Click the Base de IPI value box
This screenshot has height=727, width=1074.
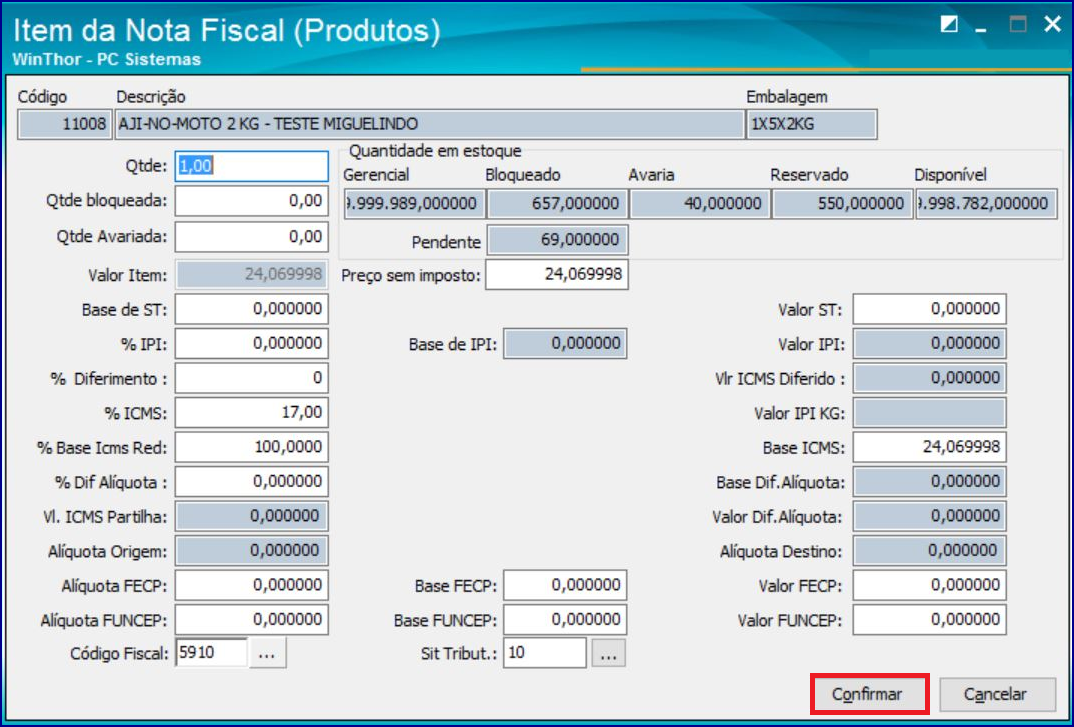(x=565, y=343)
